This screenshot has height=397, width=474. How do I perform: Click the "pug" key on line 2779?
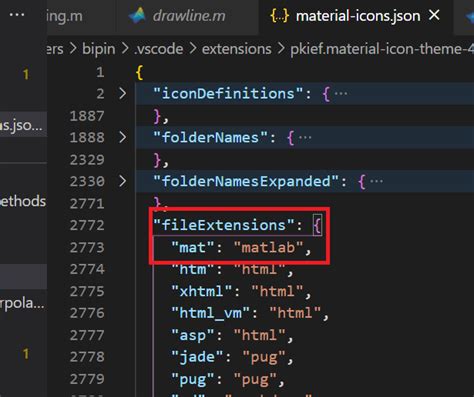click(192, 379)
